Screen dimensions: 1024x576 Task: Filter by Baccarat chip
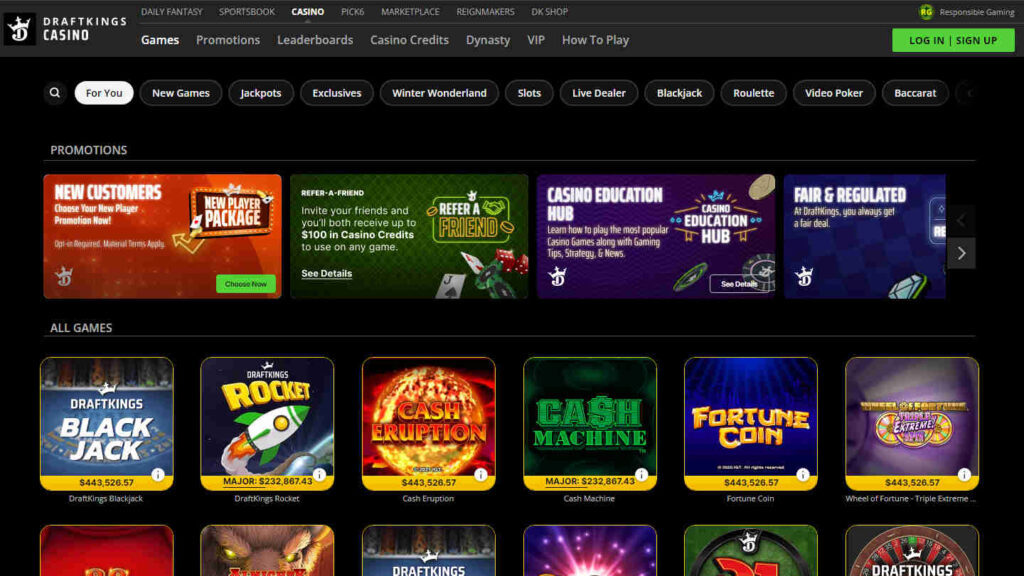[x=915, y=93]
